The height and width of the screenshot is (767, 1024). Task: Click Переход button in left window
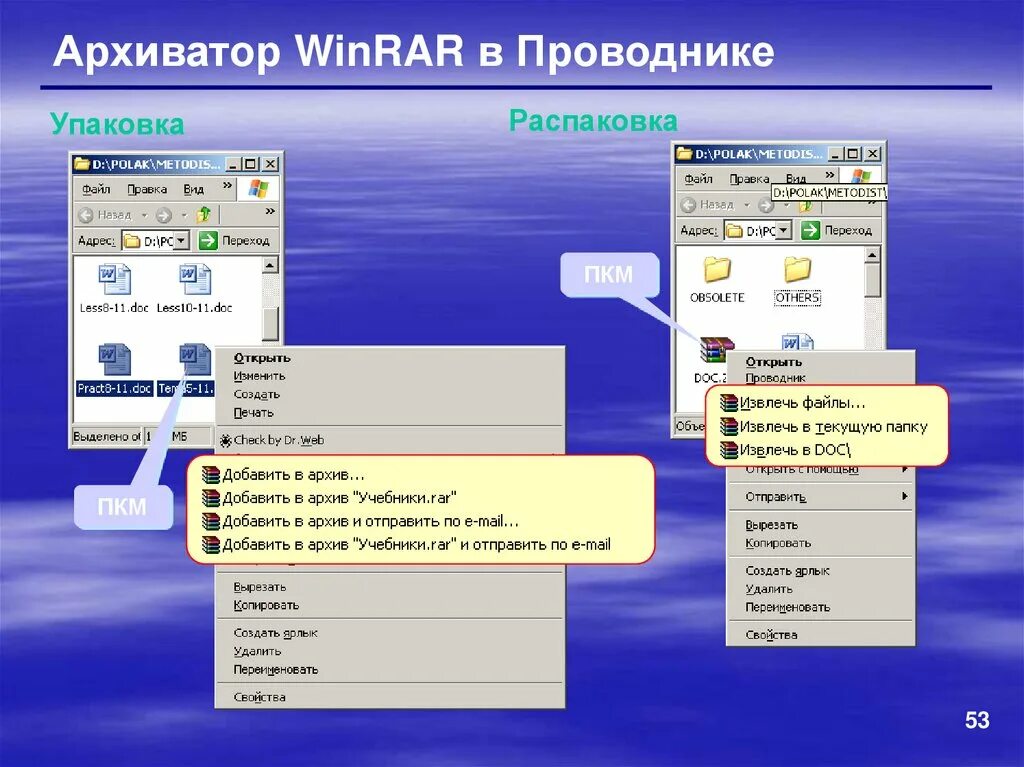pos(234,240)
